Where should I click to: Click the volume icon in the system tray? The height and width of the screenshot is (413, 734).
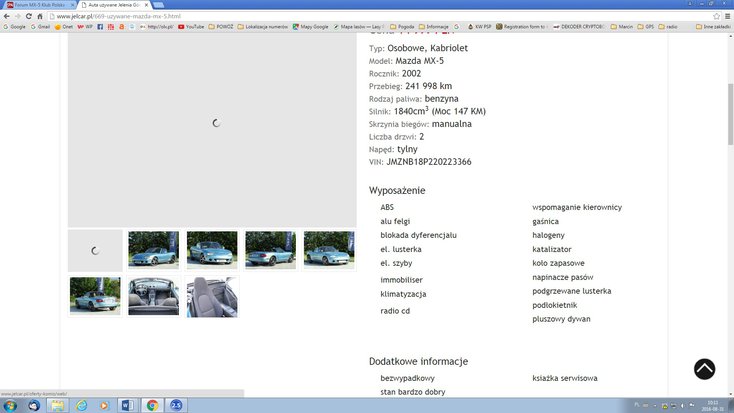tap(683, 406)
